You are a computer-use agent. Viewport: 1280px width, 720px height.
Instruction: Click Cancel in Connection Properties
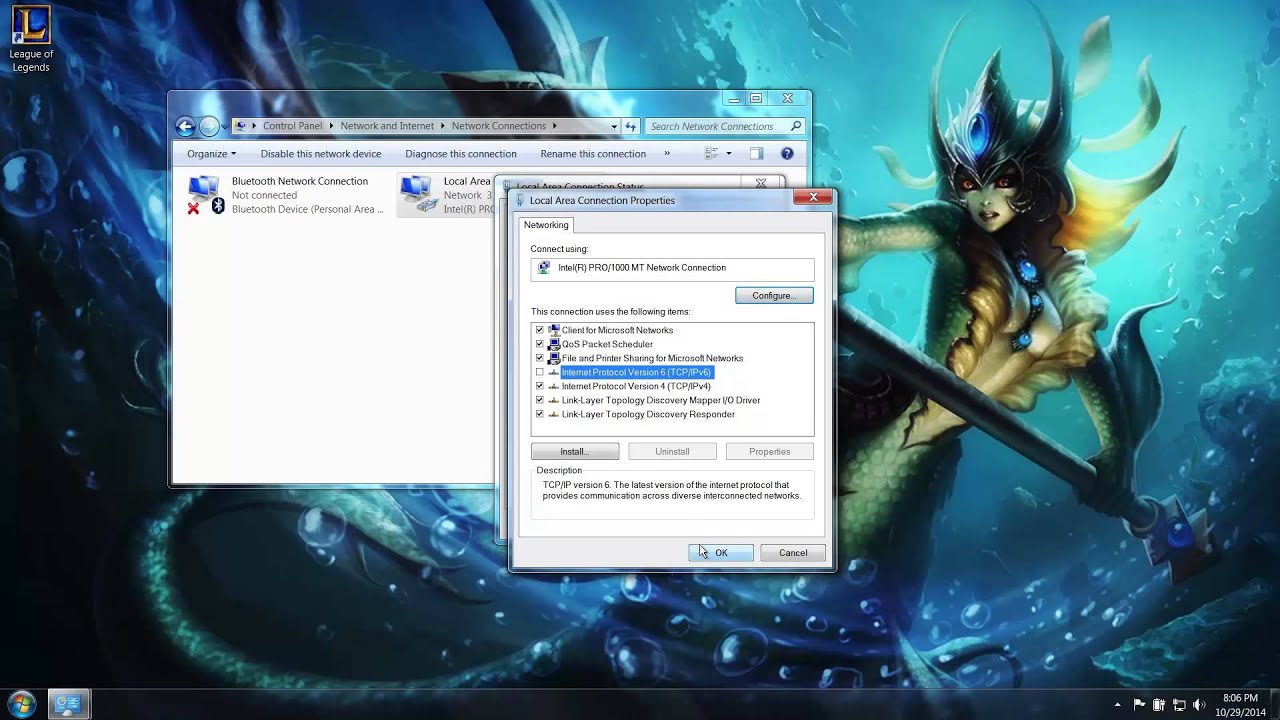(793, 553)
